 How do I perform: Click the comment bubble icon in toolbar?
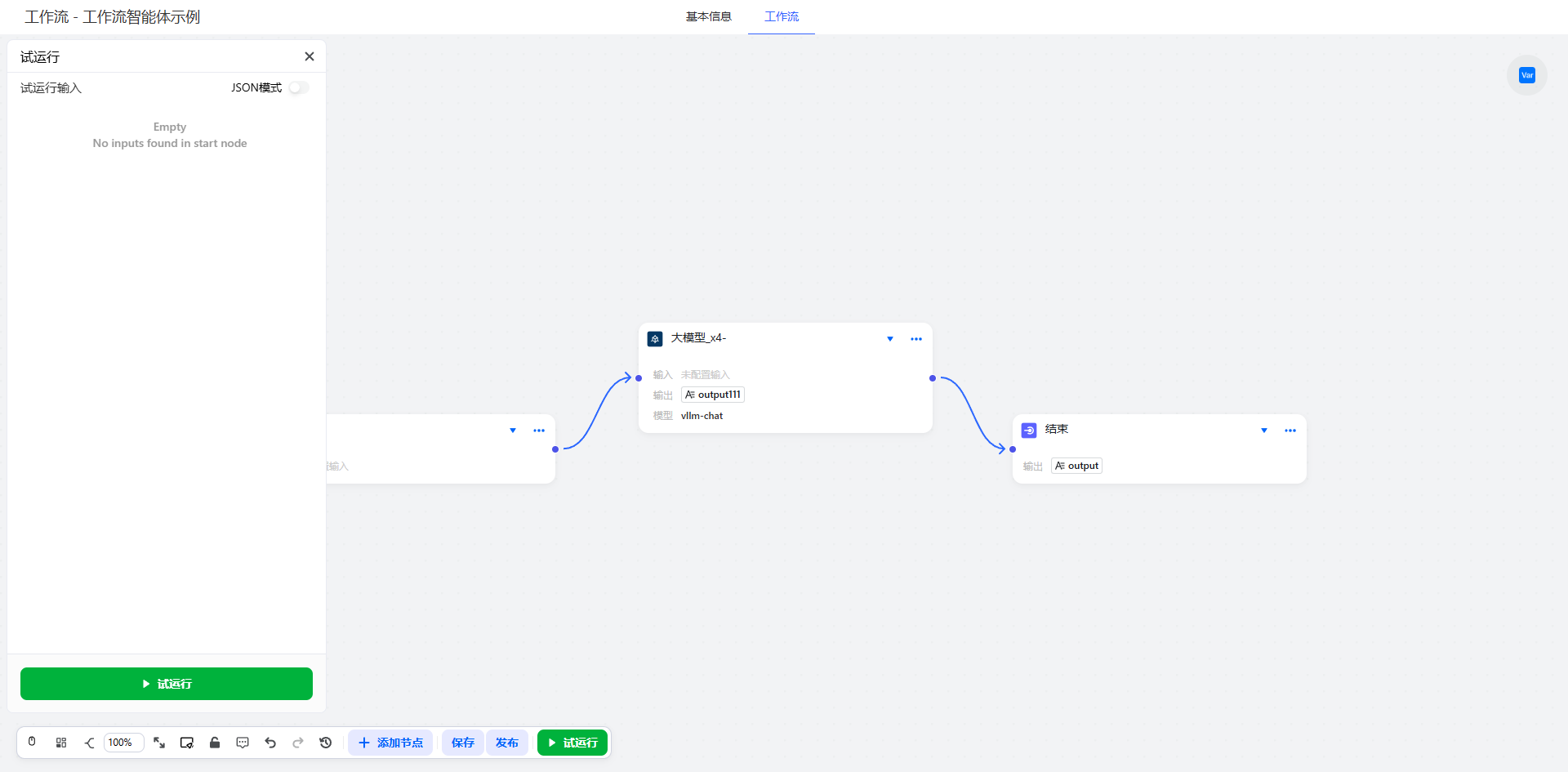pyautogui.click(x=243, y=743)
